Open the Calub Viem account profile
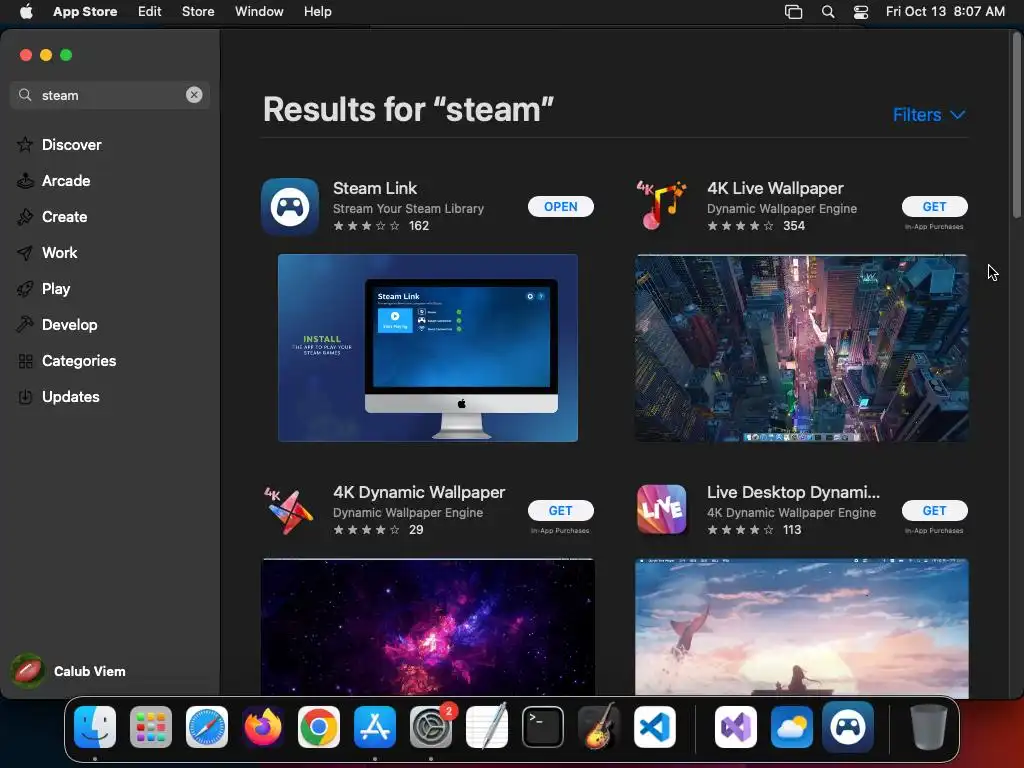This screenshot has width=1024, height=768. pyautogui.click(x=69, y=671)
